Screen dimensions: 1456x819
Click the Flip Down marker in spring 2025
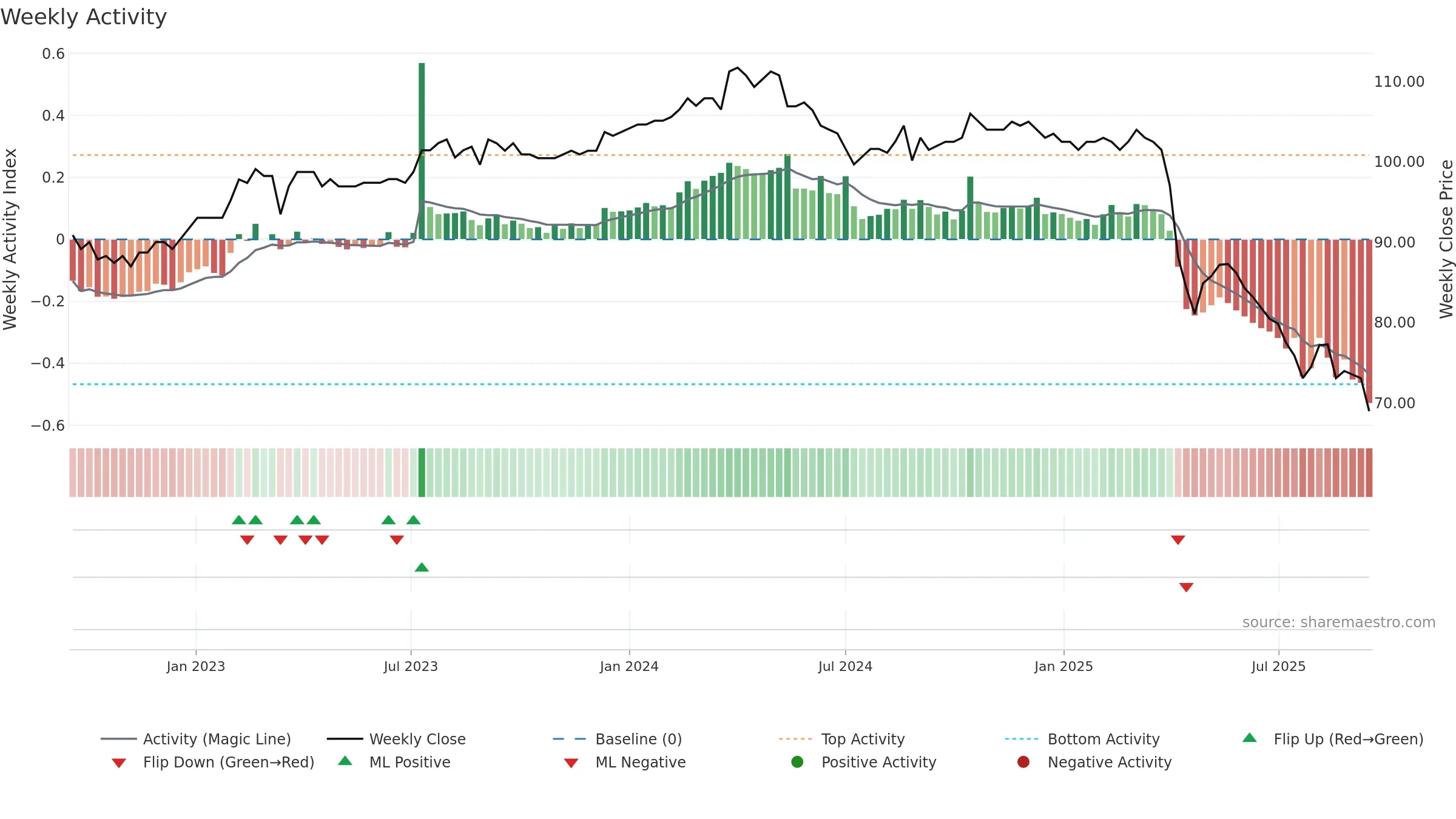click(1178, 540)
